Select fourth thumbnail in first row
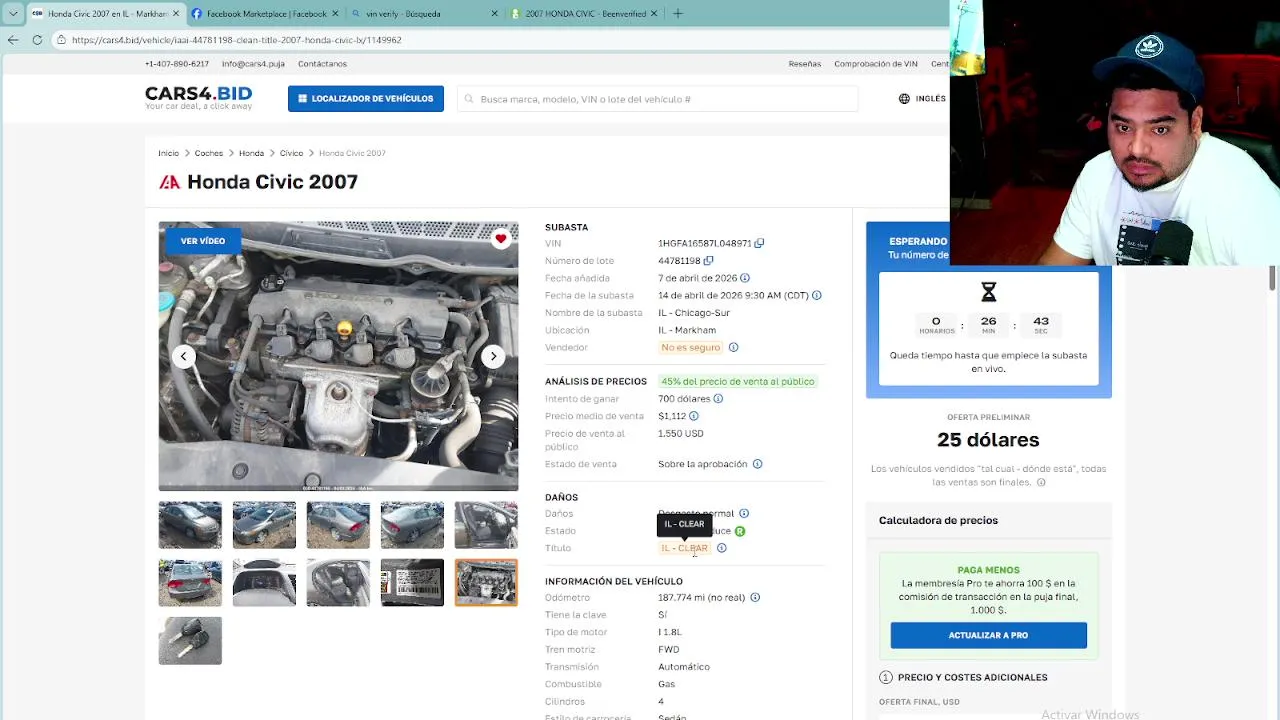Image resolution: width=1280 pixels, height=720 pixels. (x=412, y=525)
